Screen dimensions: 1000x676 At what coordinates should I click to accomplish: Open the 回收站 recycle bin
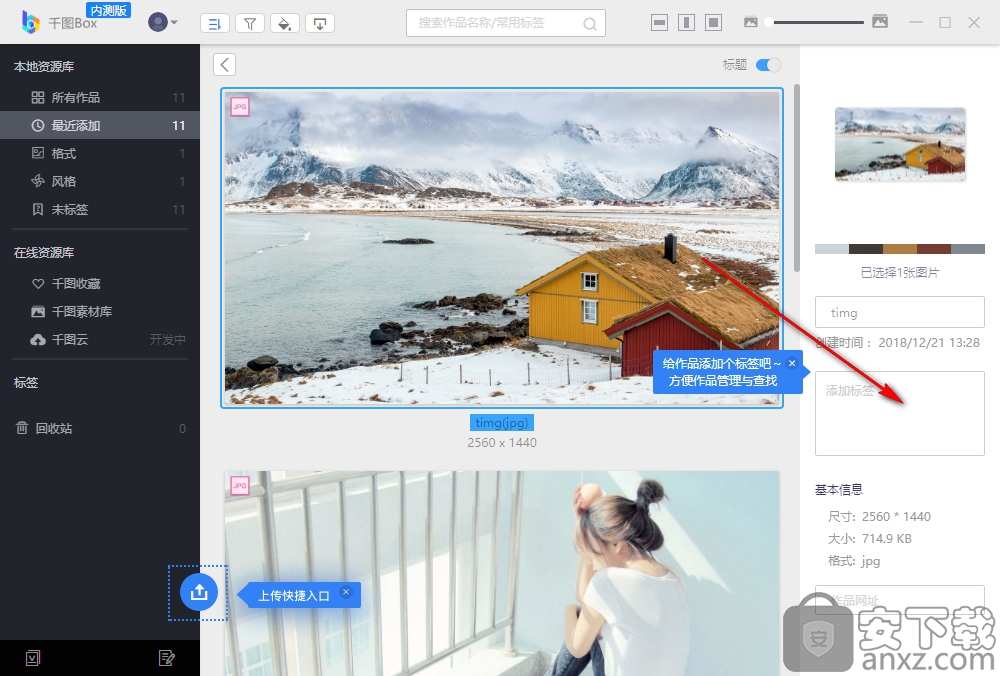[x=54, y=428]
